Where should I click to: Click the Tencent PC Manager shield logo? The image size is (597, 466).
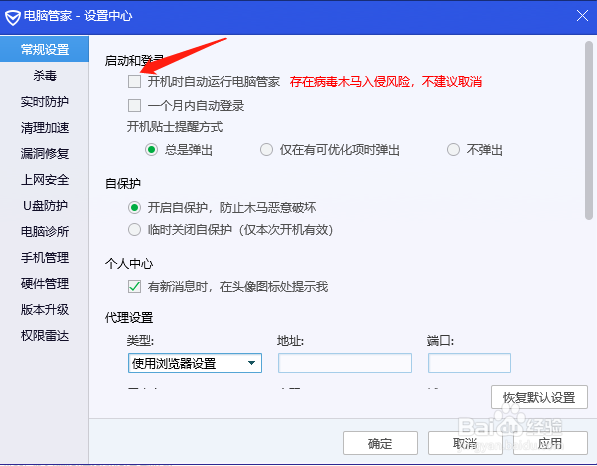(x=13, y=17)
